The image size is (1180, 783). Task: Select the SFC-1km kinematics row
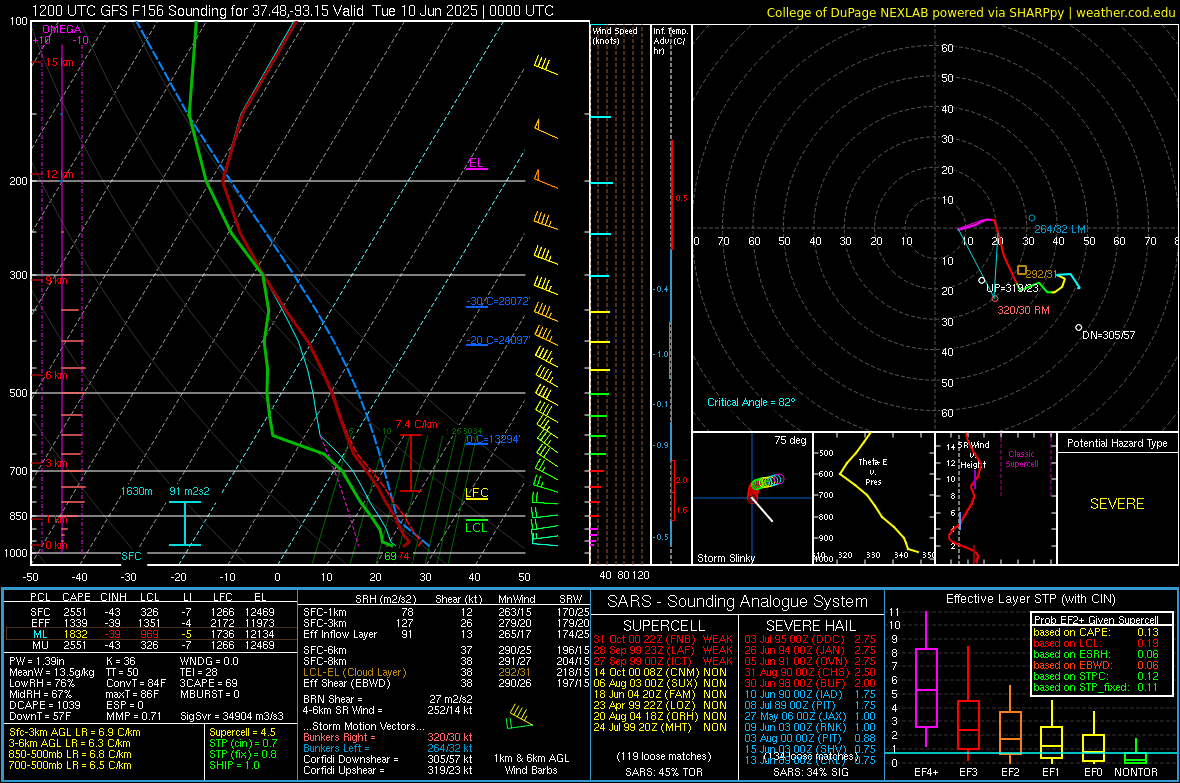click(x=446, y=612)
